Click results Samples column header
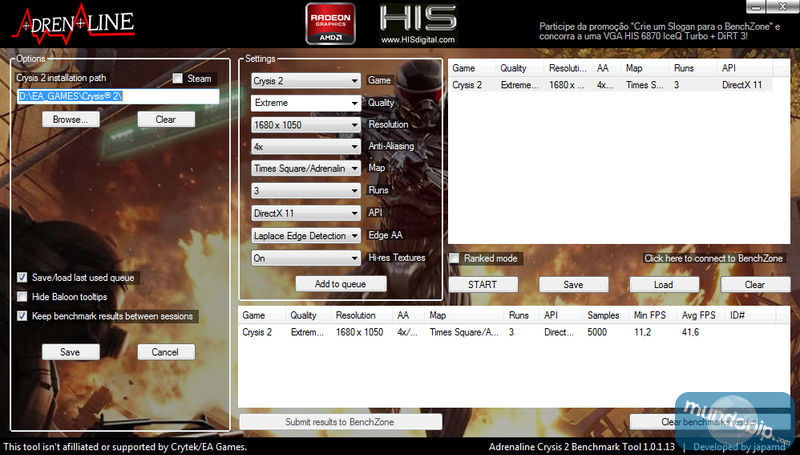Image resolution: width=800 pixels, height=455 pixels. tap(606, 315)
